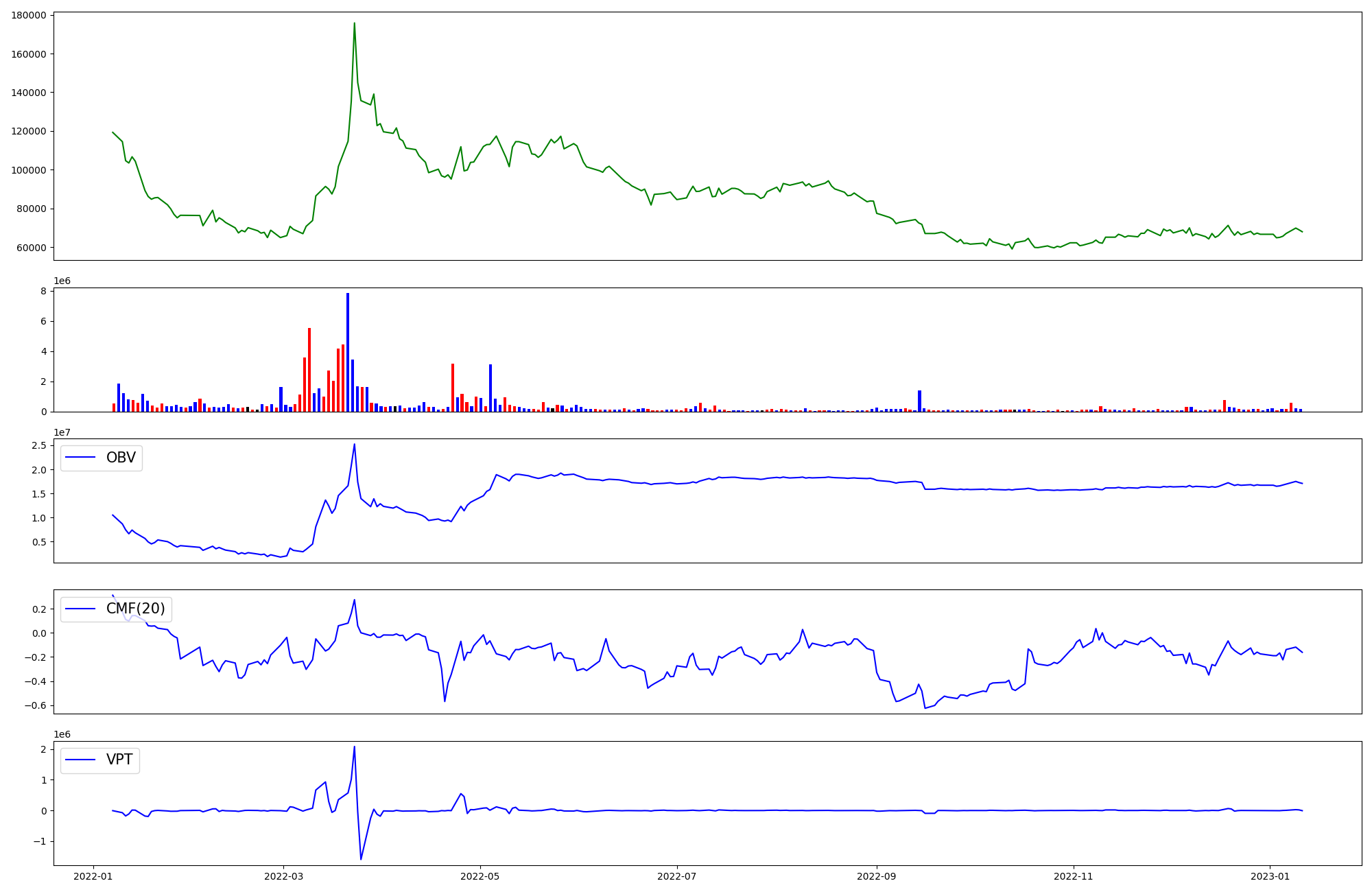Click the 2022-09 x-axis tick label
Viewport: 1372px width, 892px height.
click(877, 876)
